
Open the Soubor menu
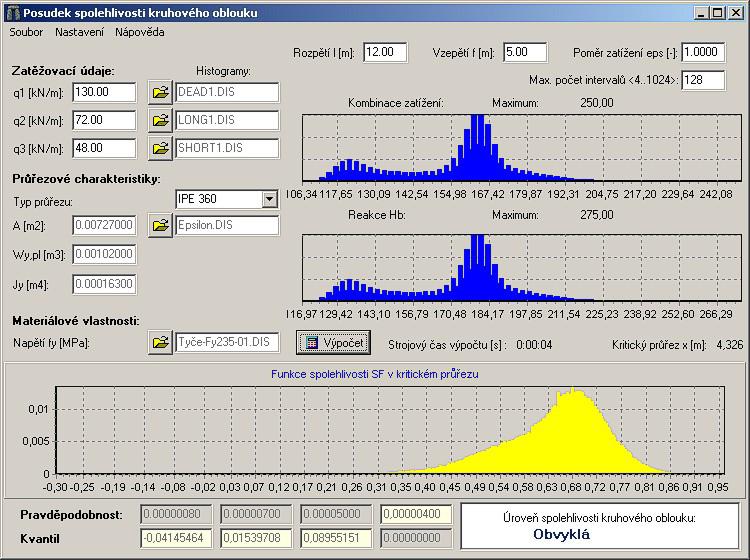[x=26, y=33]
